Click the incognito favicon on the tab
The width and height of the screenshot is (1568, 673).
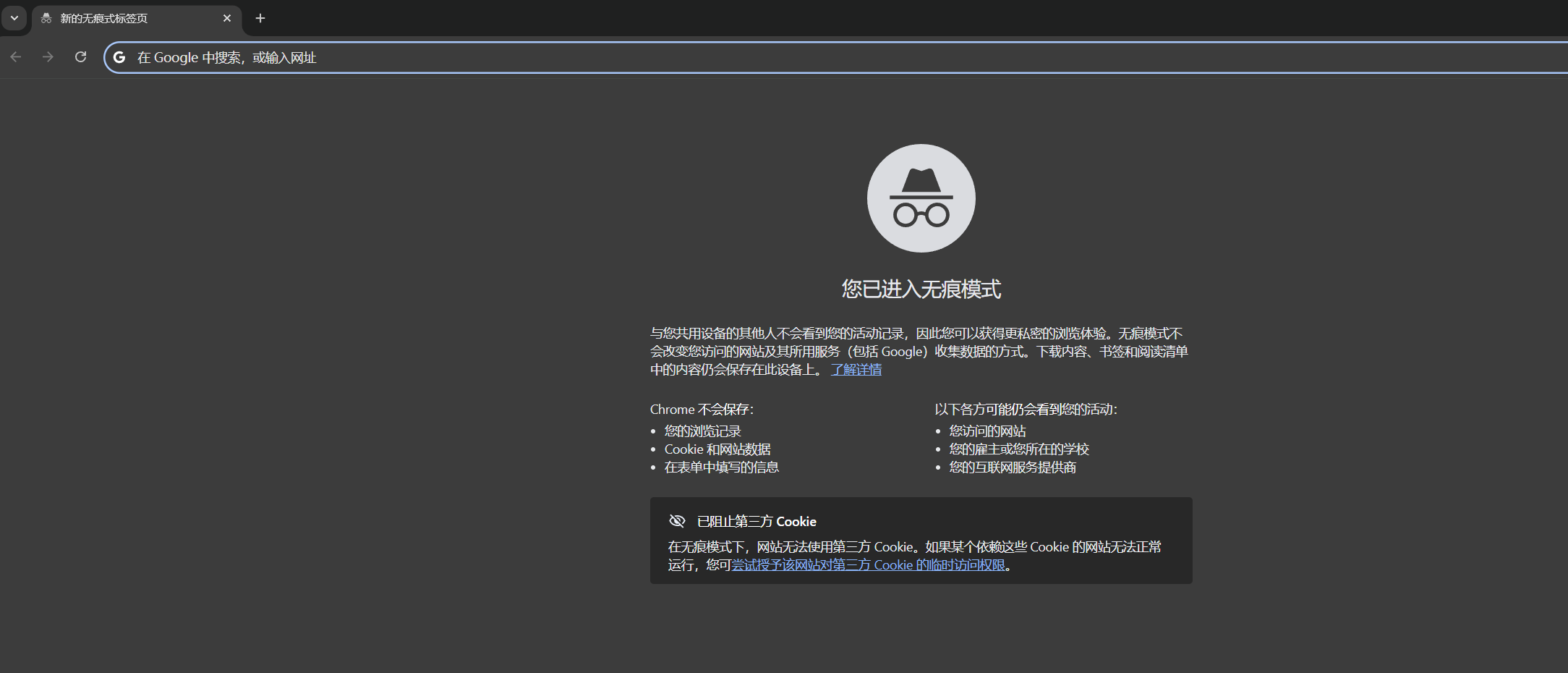pos(46,18)
